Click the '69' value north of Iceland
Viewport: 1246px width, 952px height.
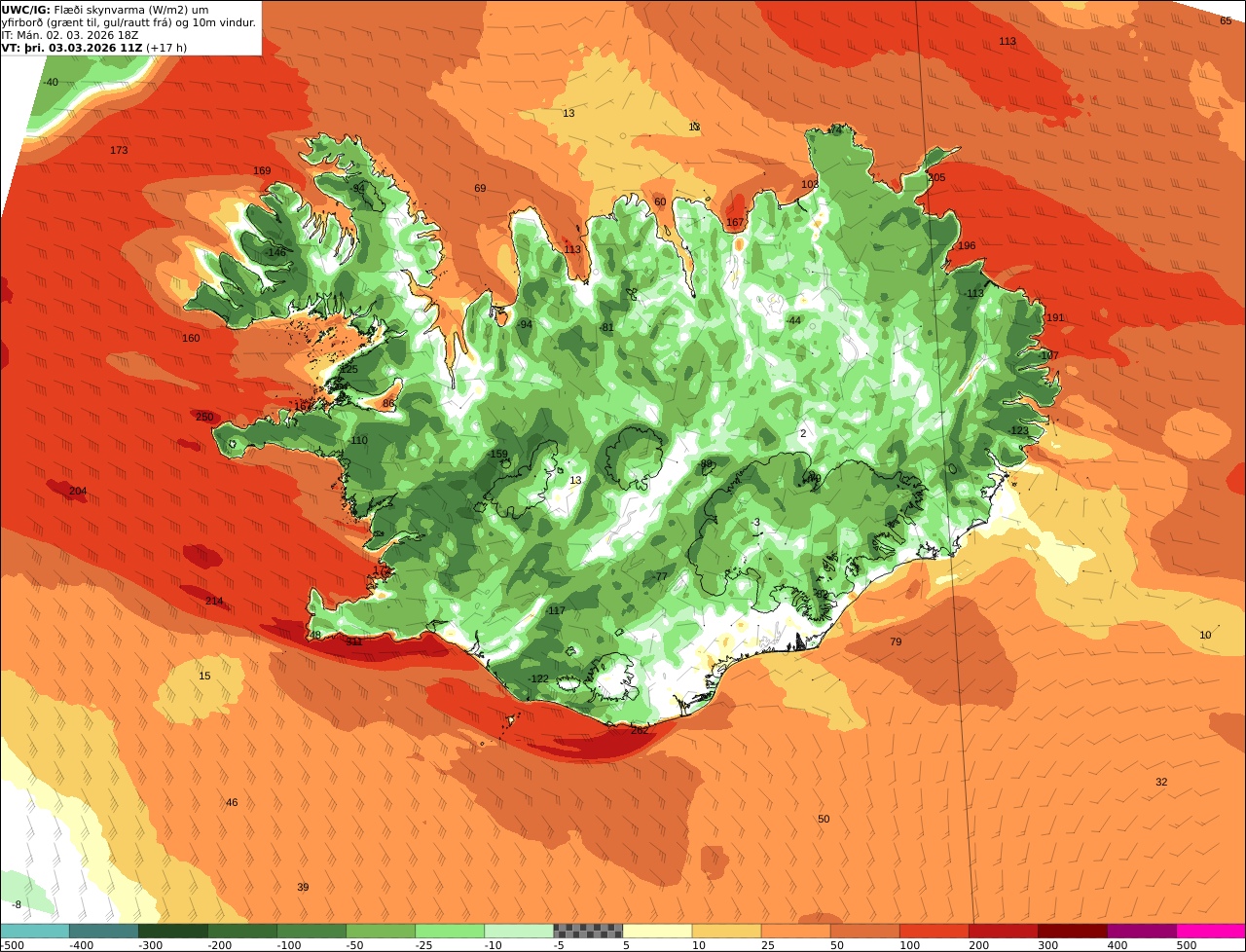click(480, 188)
